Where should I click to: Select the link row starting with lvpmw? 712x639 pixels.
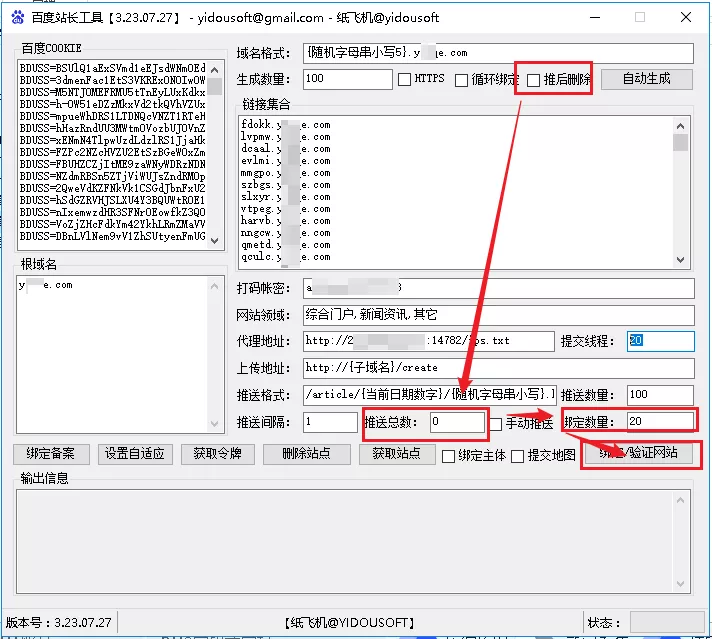286,137
